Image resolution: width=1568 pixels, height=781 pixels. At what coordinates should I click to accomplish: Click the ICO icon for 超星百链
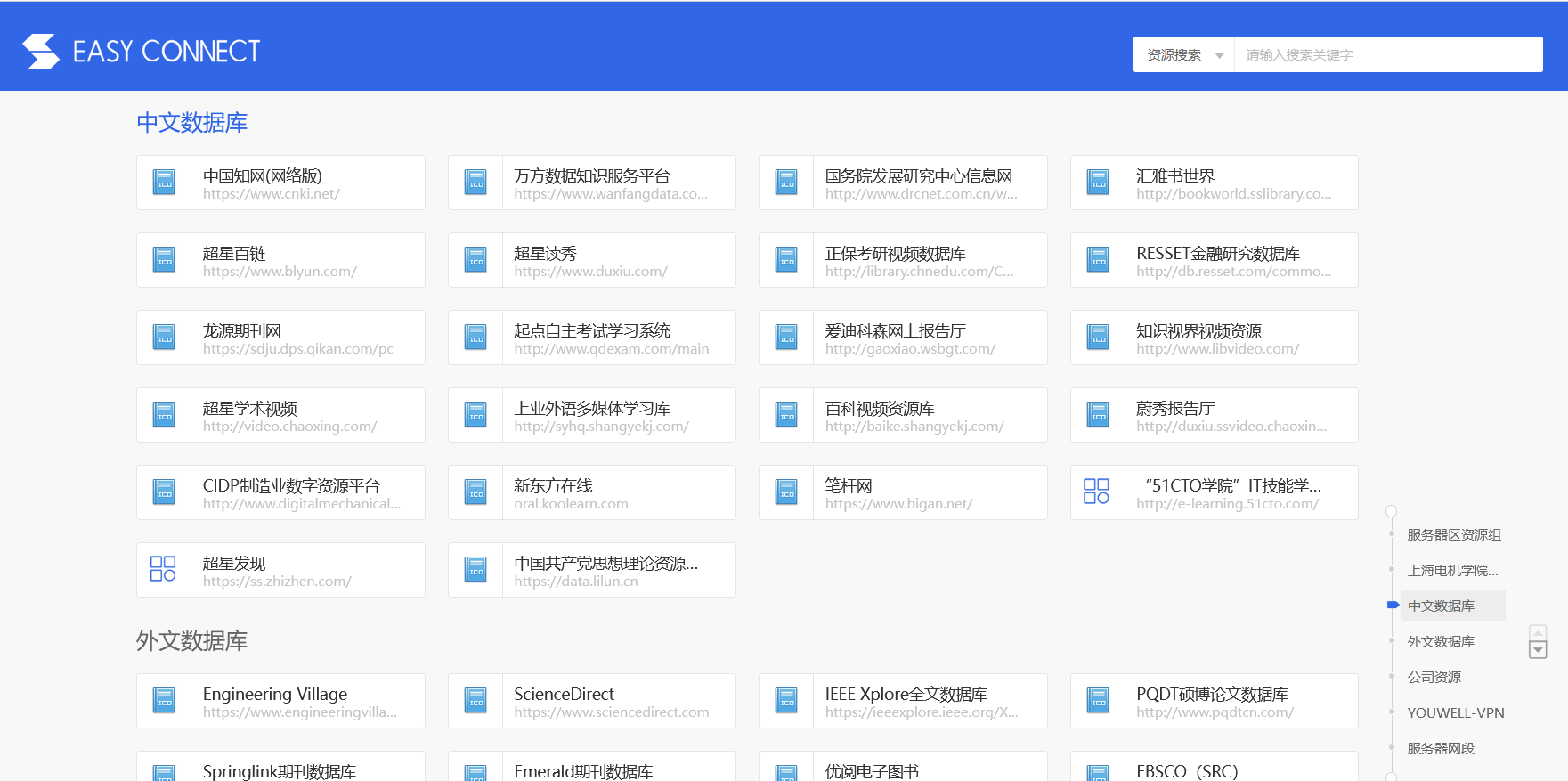point(165,260)
